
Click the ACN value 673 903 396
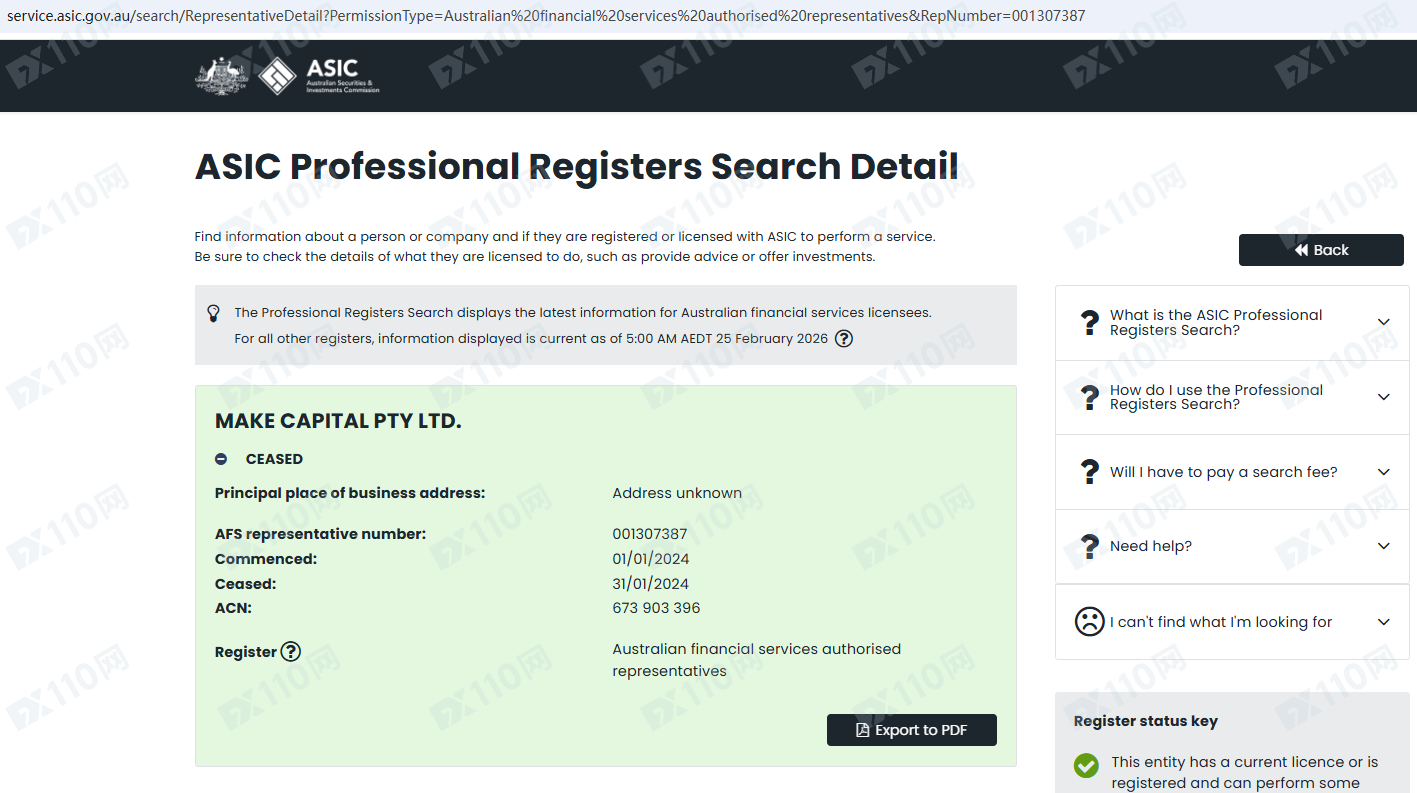tap(656, 608)
